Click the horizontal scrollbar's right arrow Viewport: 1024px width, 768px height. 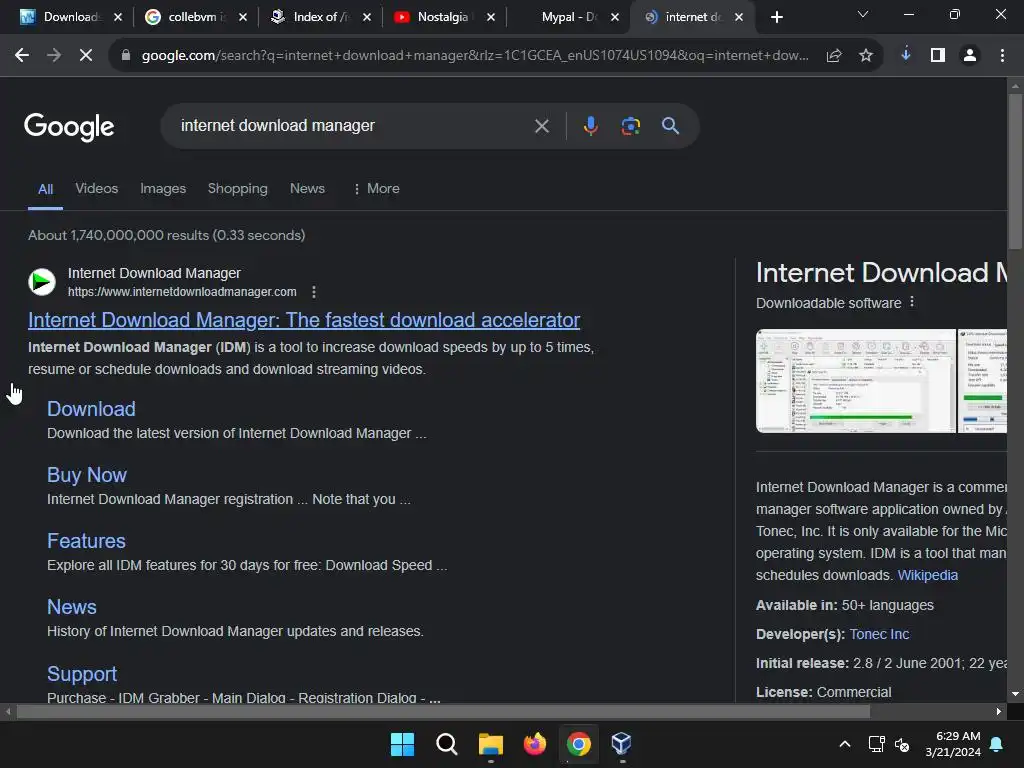coord(999,711)
